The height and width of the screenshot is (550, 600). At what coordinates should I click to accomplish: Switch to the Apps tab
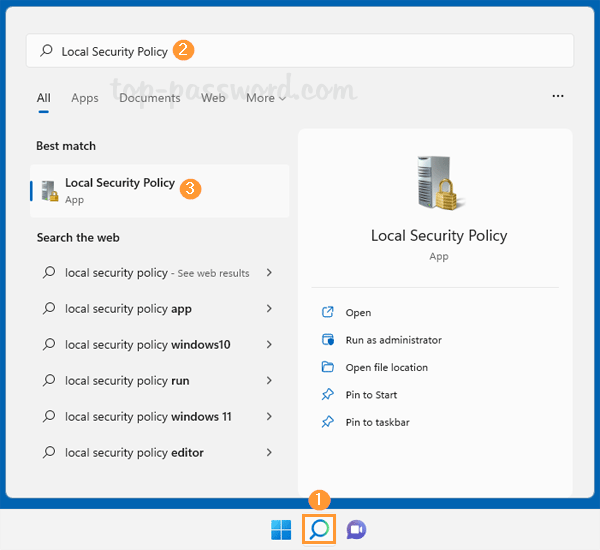tap(85, 98)
